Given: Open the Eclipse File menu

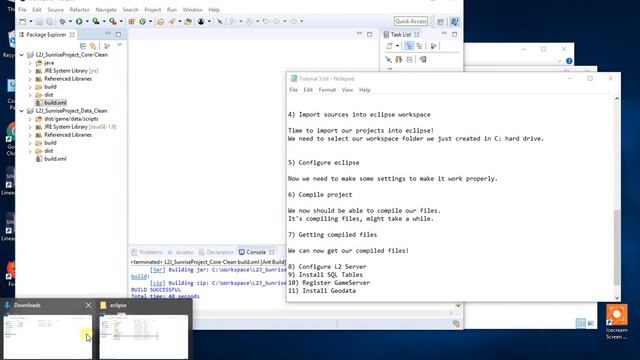Looking at the screenshot, I should point(22,9).
